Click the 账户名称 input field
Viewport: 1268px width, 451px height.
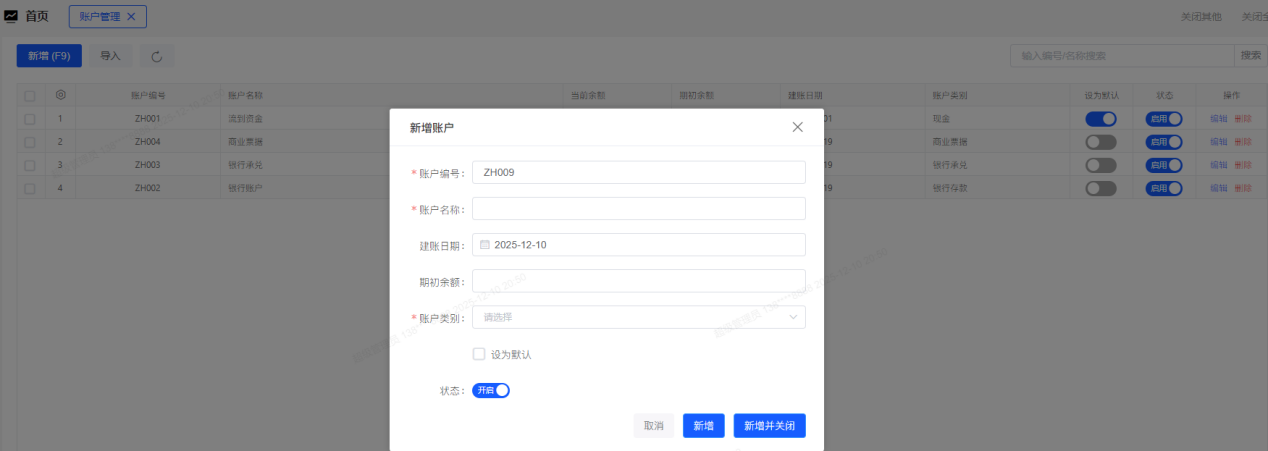(638, 208)
